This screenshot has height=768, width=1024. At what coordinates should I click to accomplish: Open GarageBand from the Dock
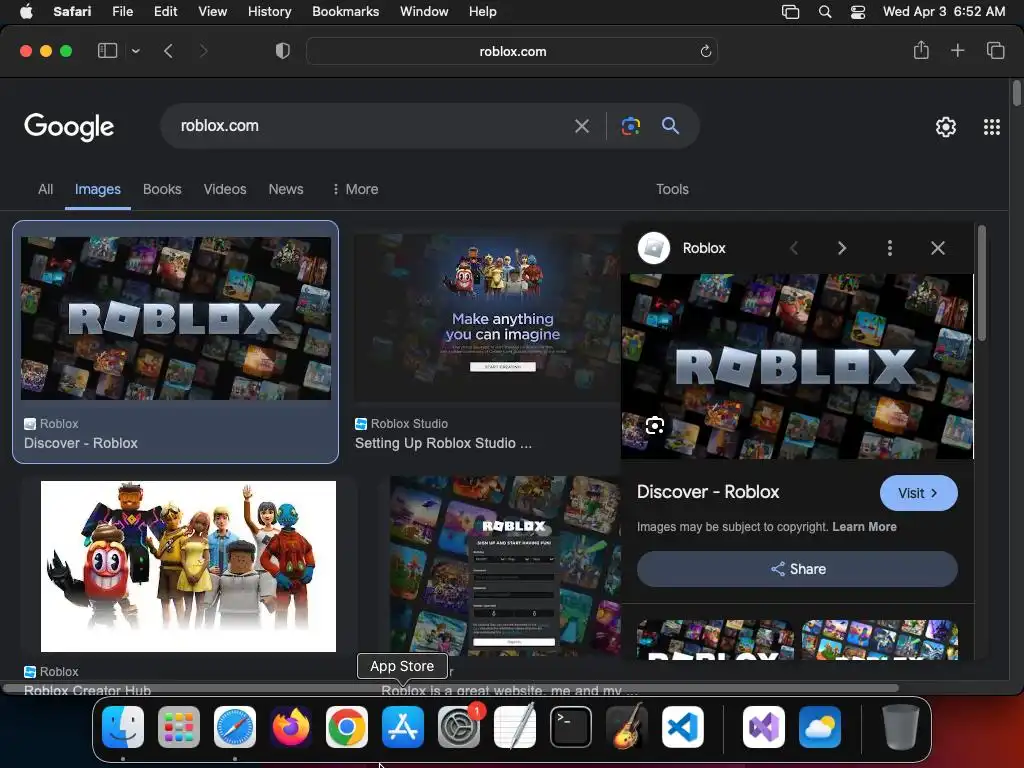pos(627,727)
